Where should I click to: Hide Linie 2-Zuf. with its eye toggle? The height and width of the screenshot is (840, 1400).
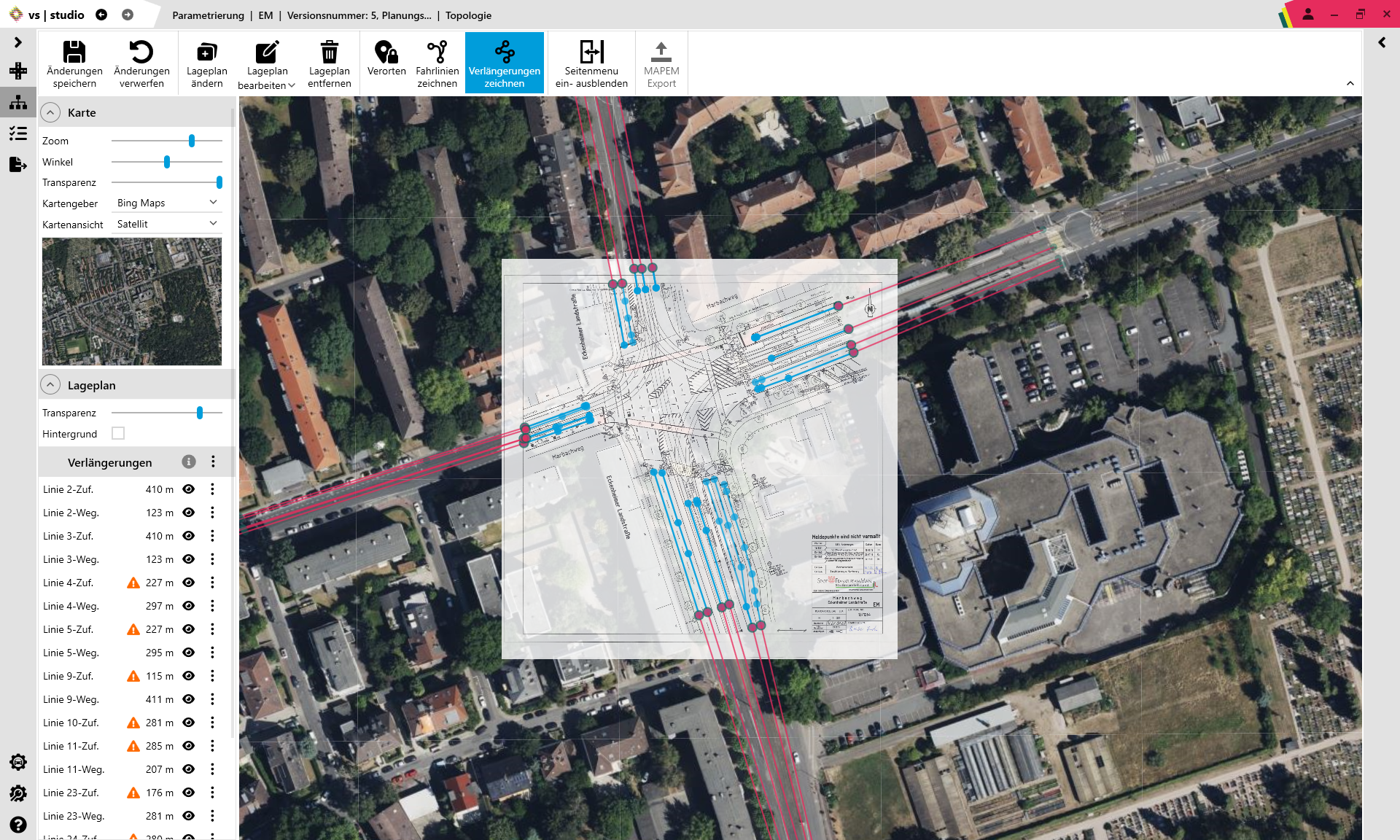pos(189,489)
